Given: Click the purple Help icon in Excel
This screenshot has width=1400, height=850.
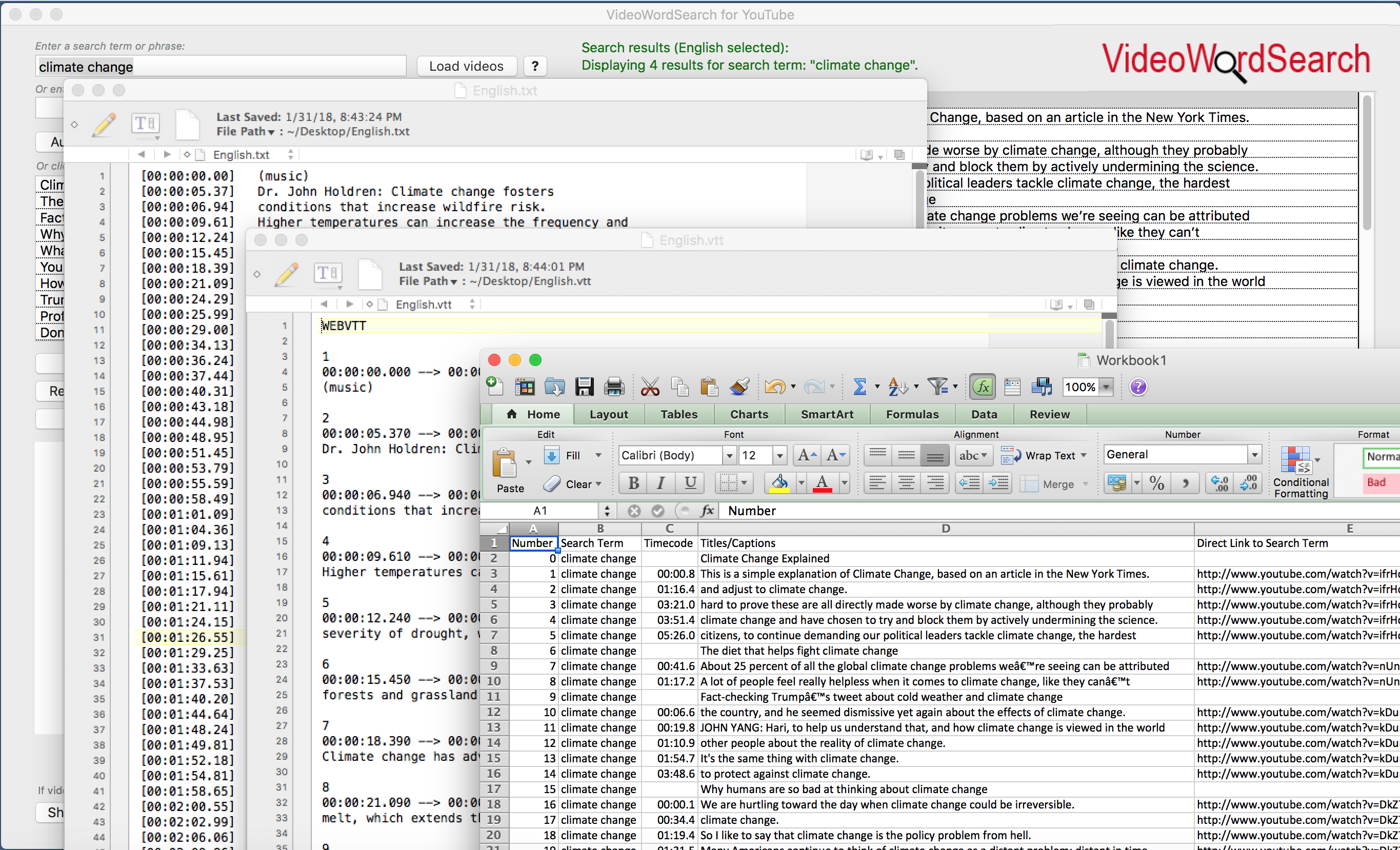Looking at the screenshot, I should (x=1138, y=387).
